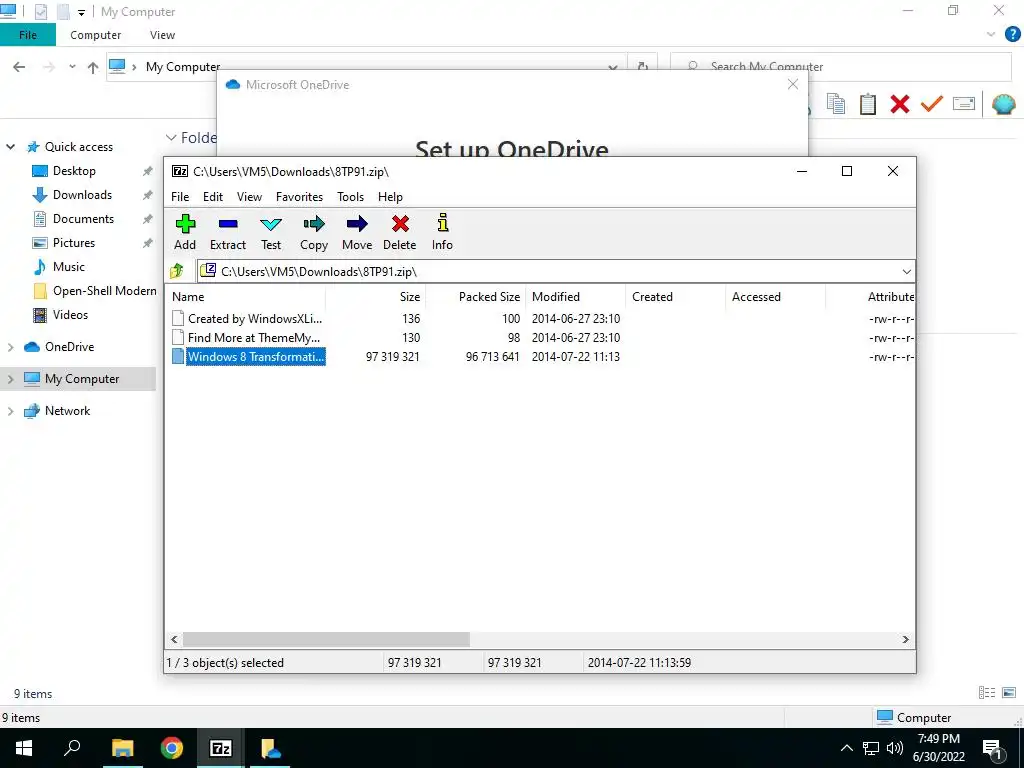Click the up-folder icon beside the 7-Zip path
Screen dimensions: 1024x768
177,270
